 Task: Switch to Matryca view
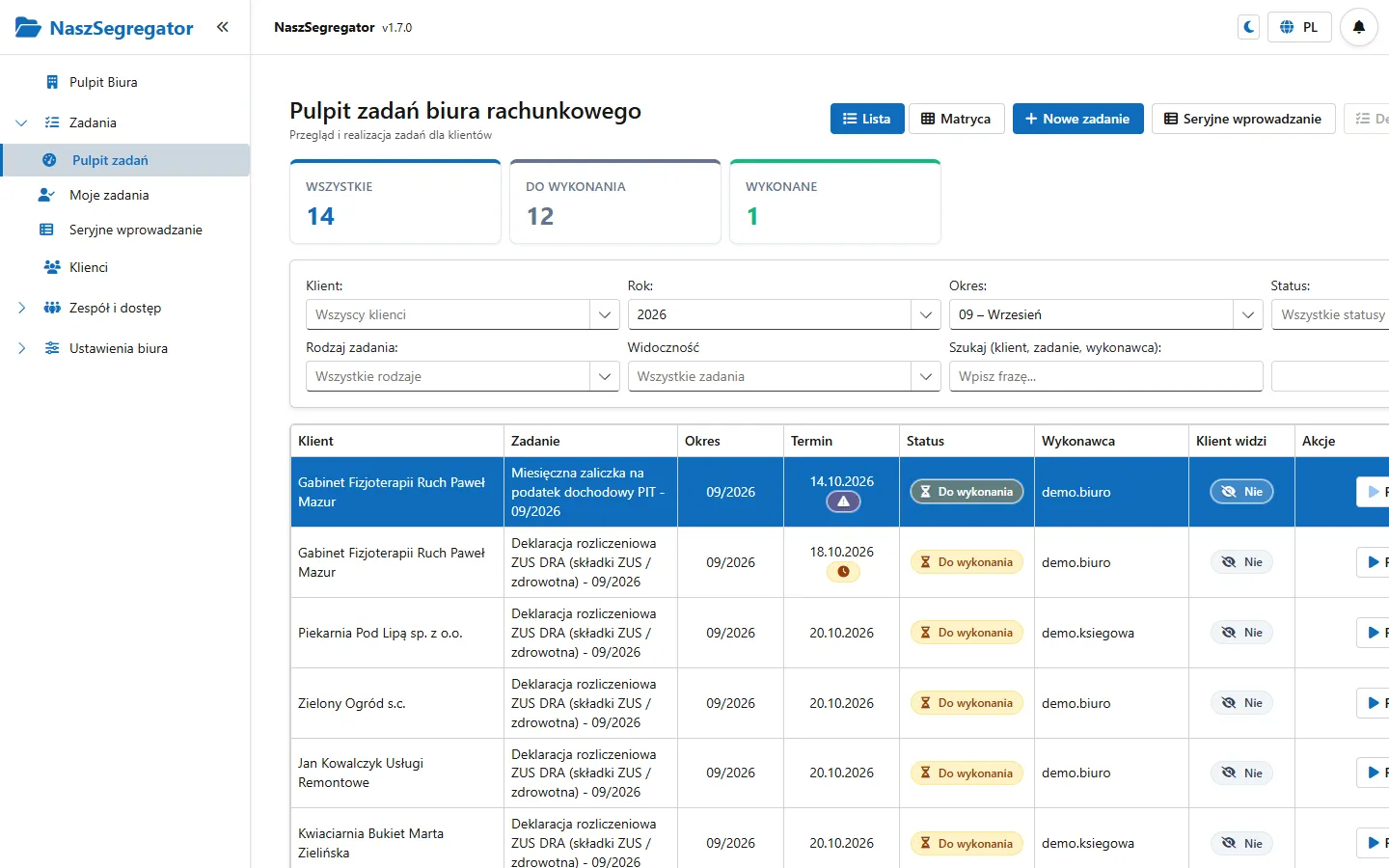pyautogui.click(x=956, y=119)
